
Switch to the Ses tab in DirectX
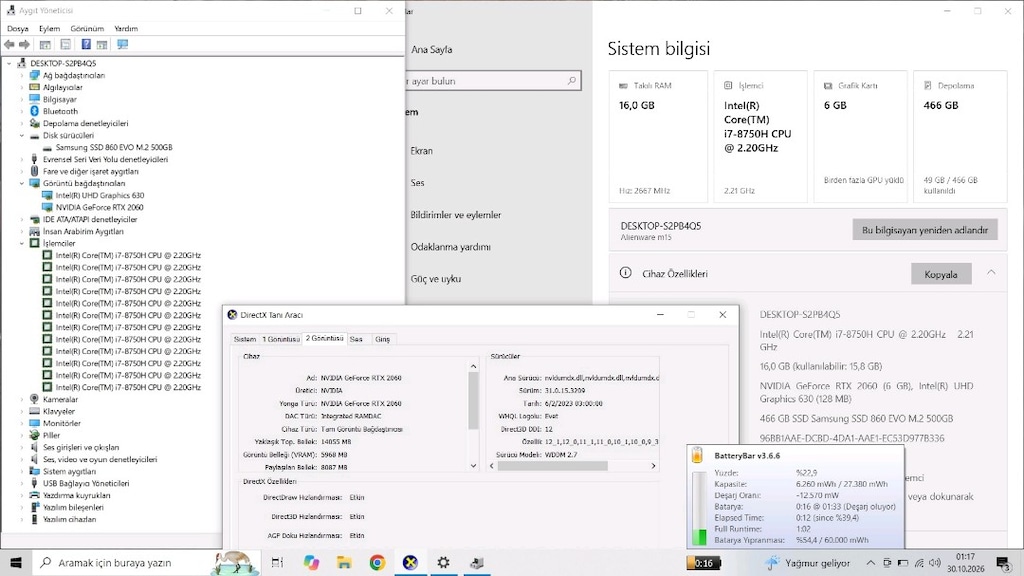point(356,340)
